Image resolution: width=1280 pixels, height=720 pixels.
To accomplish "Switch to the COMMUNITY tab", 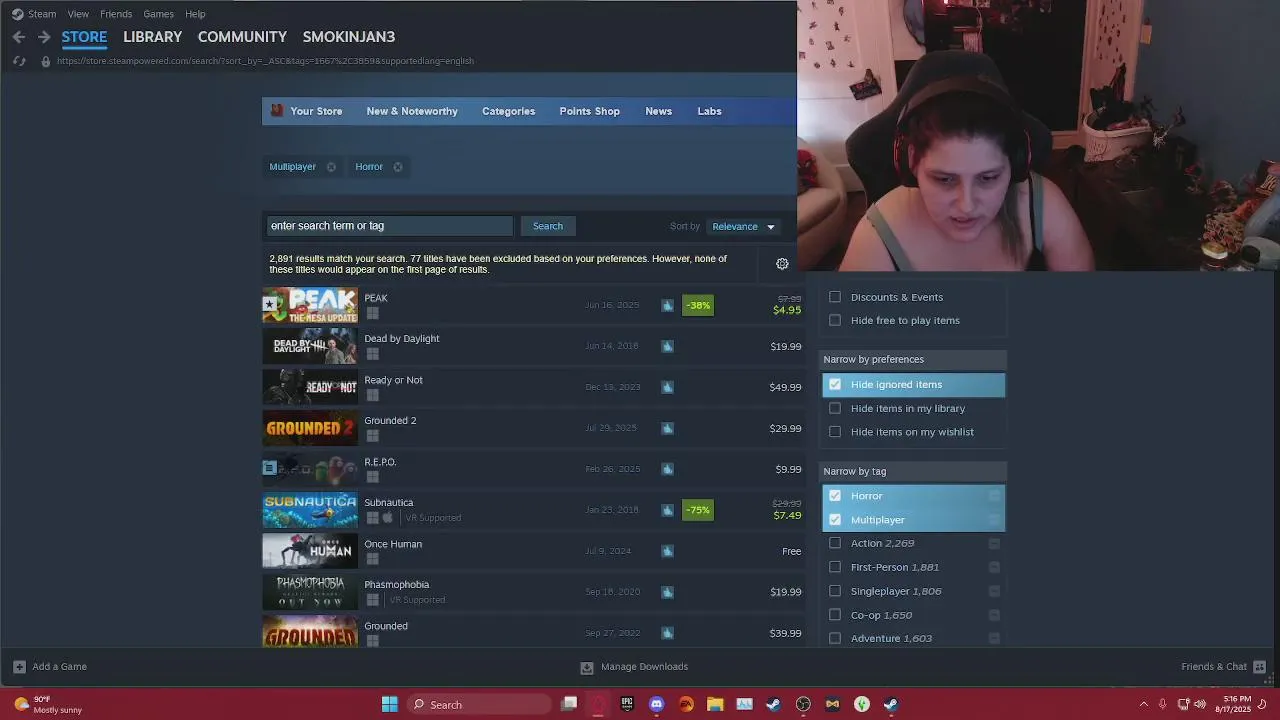I will (x=242, y=37).
